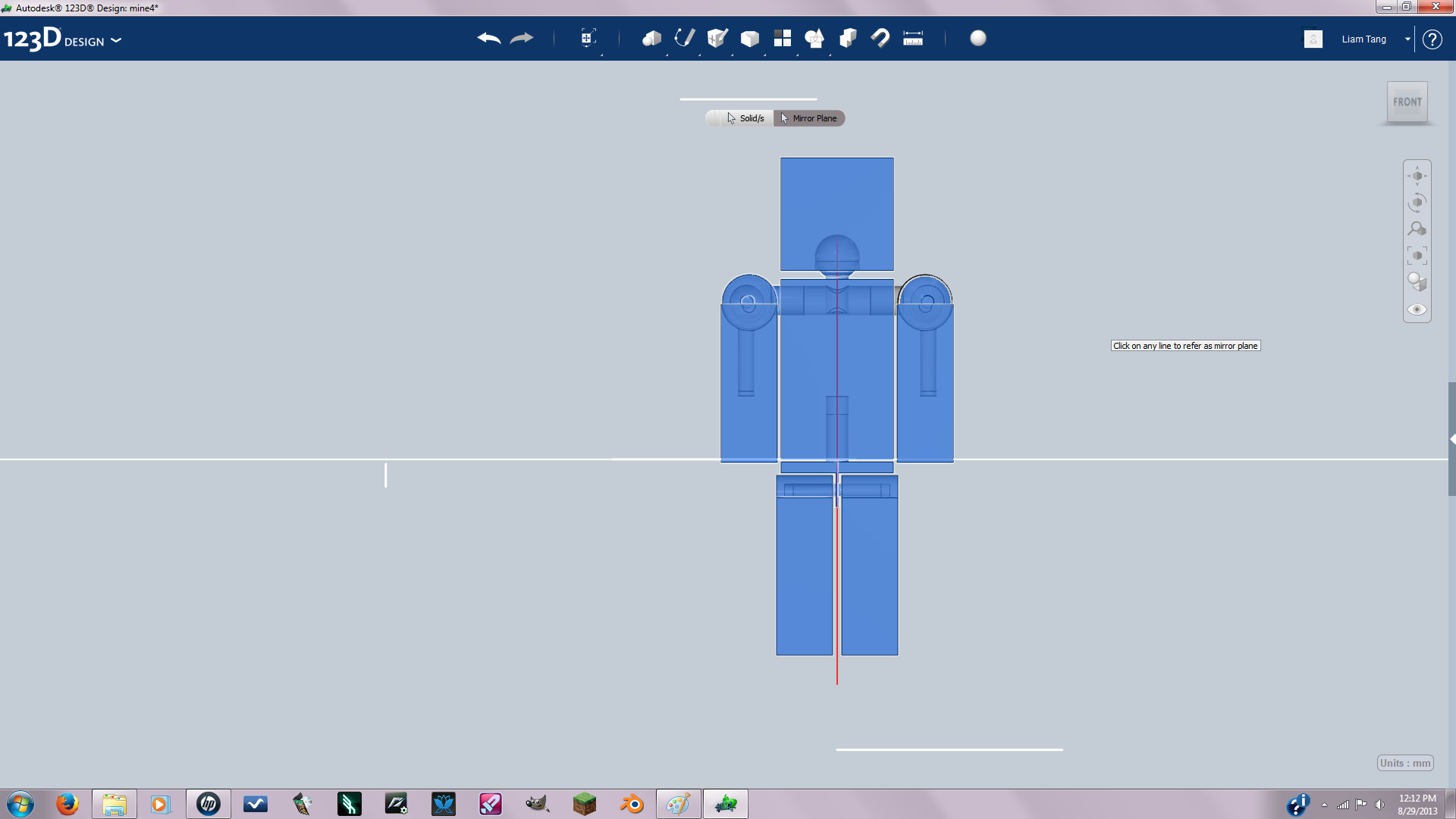The height and width of the screenshot is (819, 1456).
Task: Click the volume icon in system tray
Action: 1379,805
